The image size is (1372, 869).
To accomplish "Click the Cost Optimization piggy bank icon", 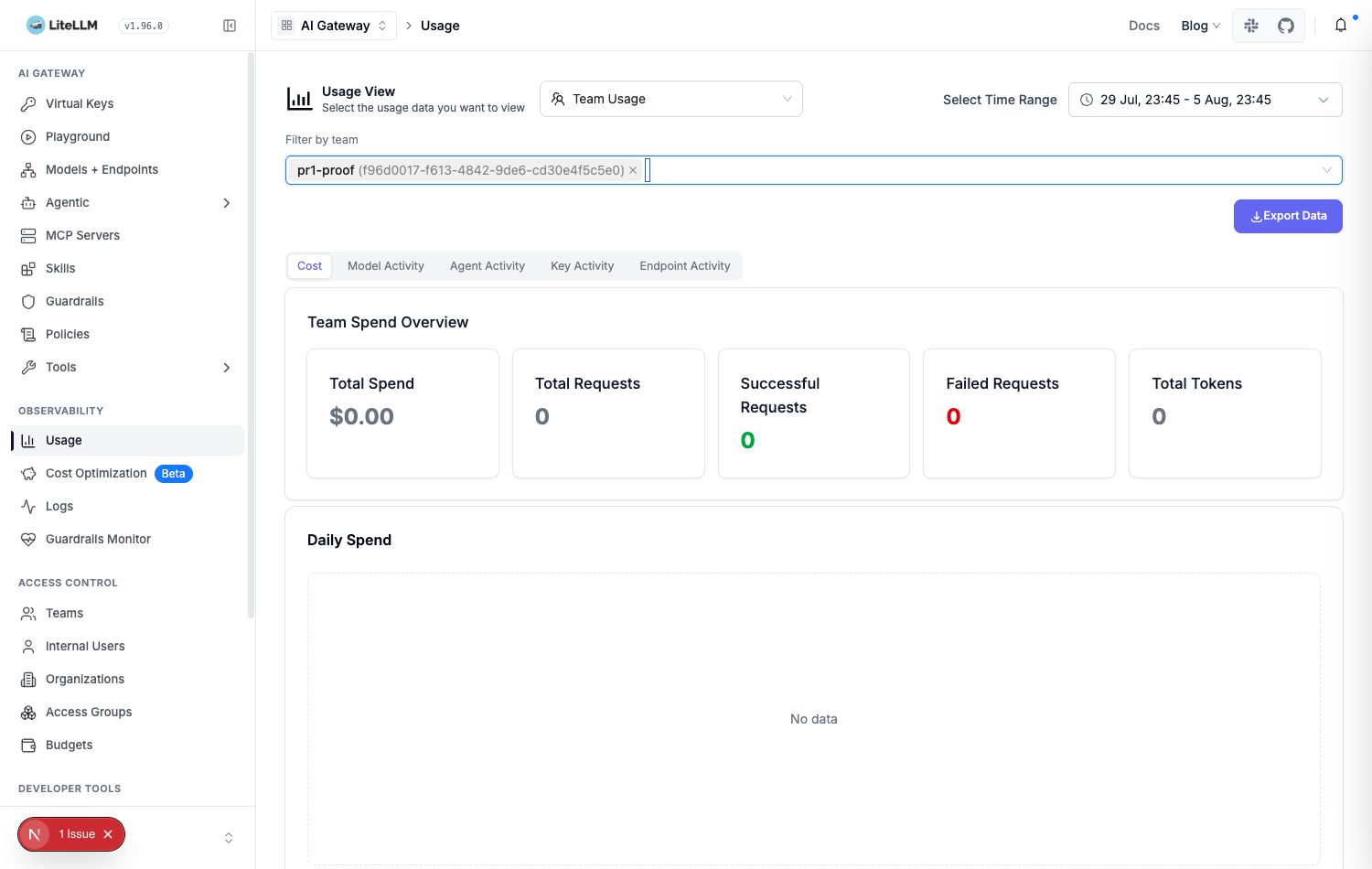I will point(28,474).
